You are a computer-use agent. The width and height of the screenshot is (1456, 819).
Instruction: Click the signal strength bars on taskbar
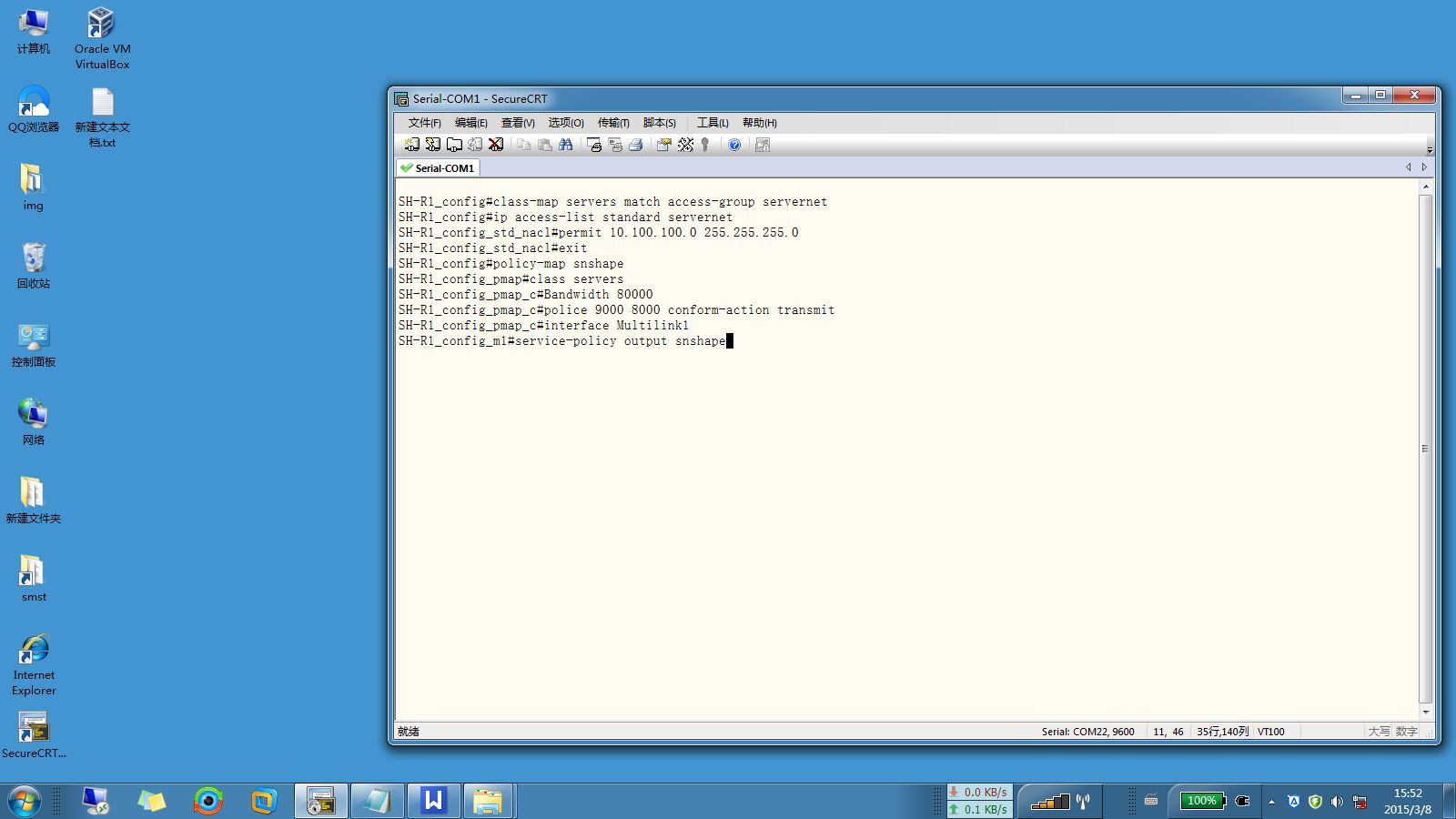[x=1050, y=802]
